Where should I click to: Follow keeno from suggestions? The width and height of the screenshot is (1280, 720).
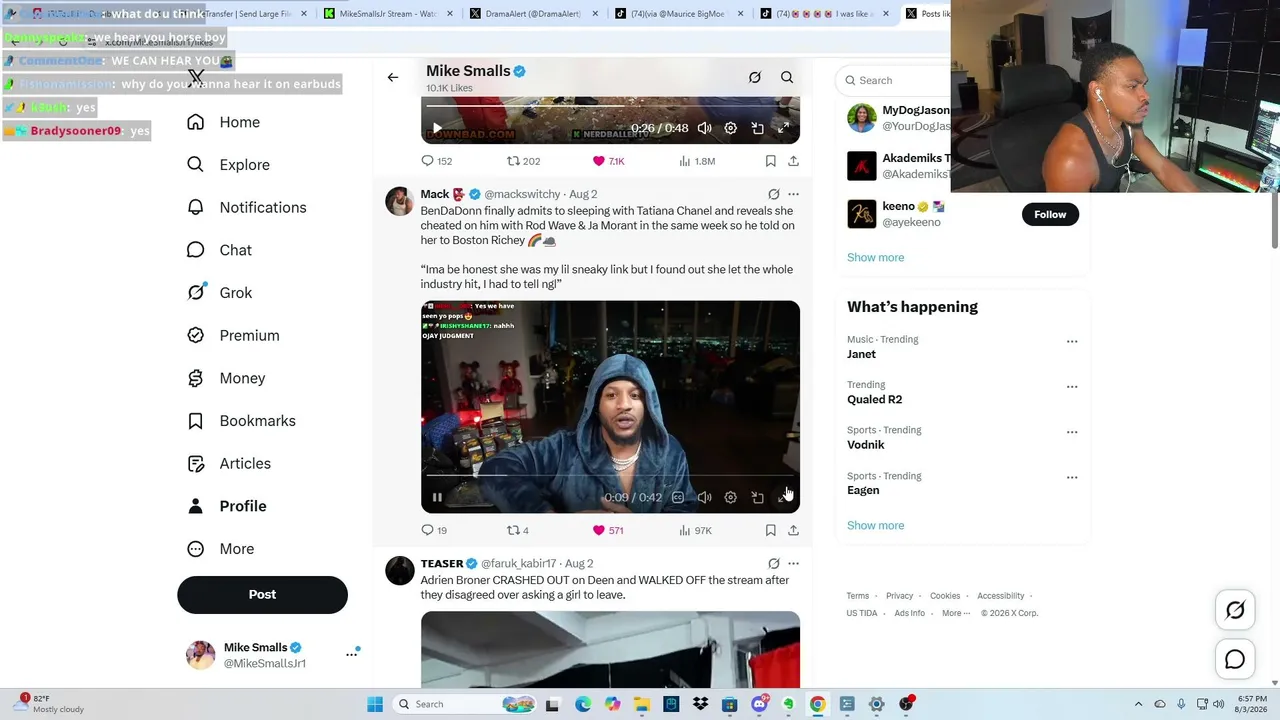click(1050, 214)
